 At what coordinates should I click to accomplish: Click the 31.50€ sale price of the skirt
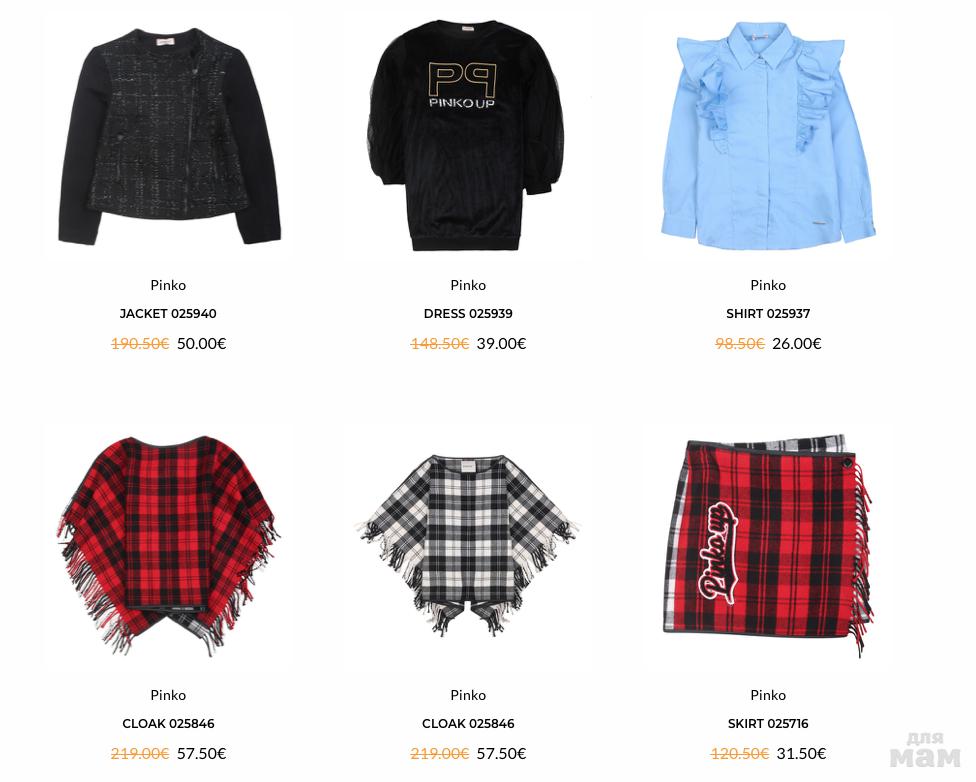[x=801, y=754]
